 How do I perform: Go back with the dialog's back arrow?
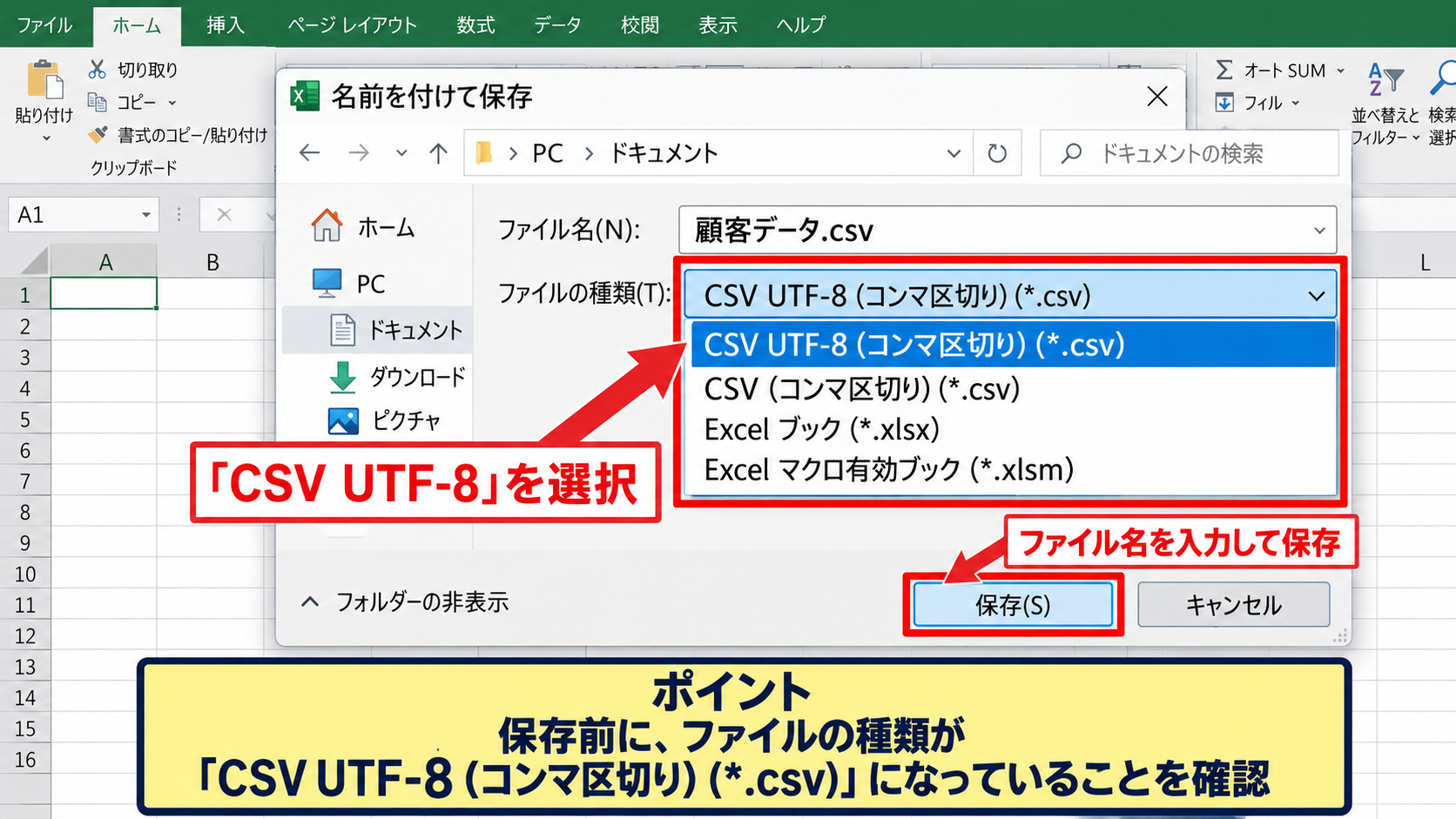309,153
